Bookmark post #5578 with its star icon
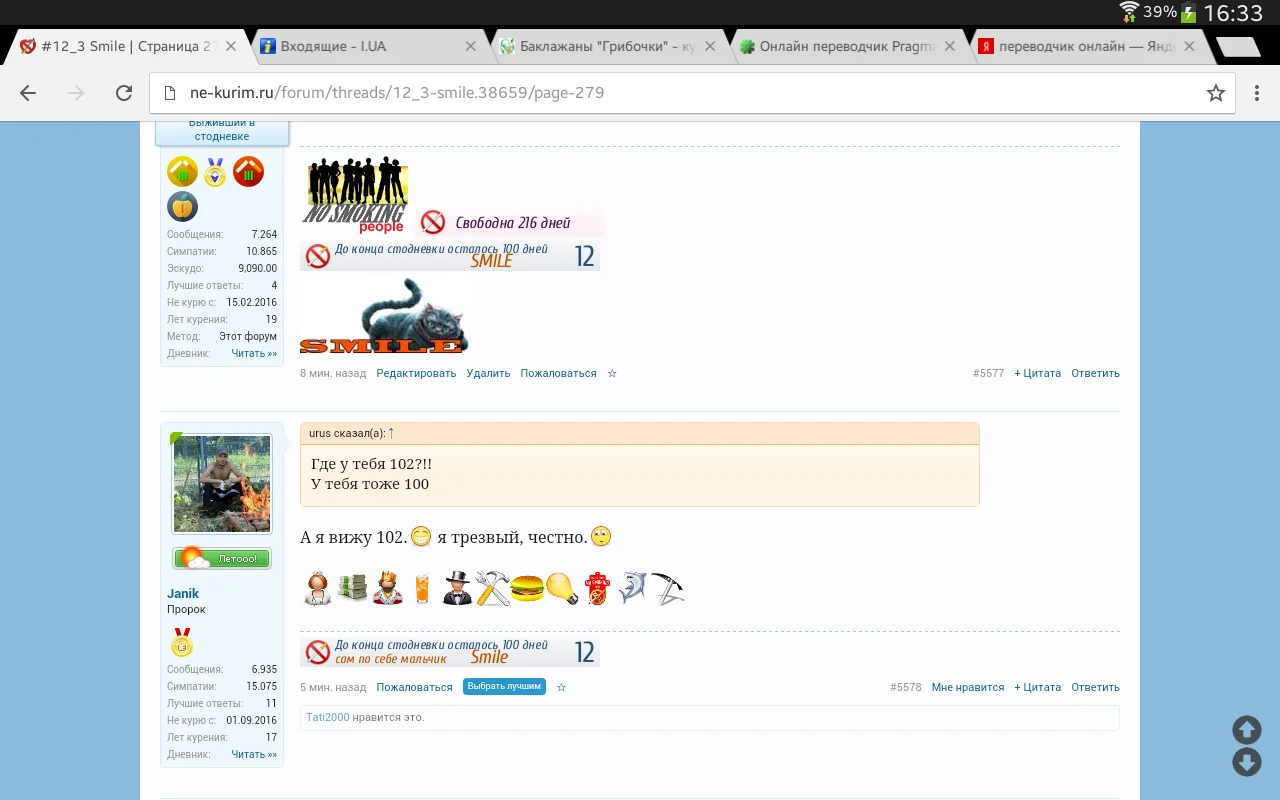Viewport: 1280px width, 800px height. [x=561, y=687]
